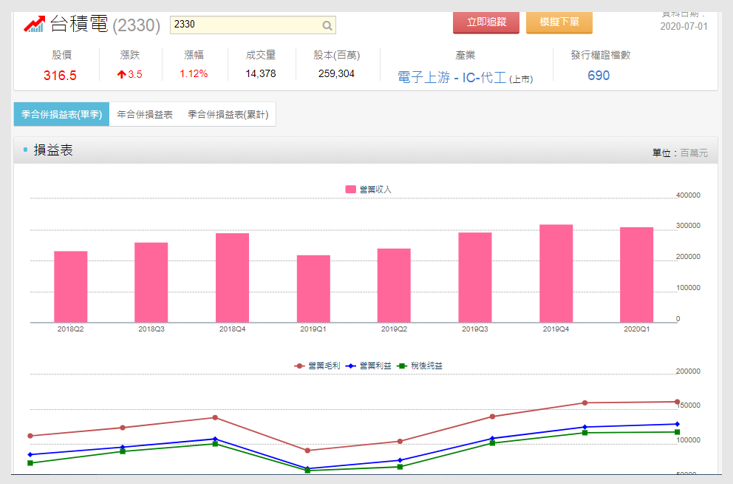
Task: Toggle the 營業收入 legend swatch
Action: coord(351,189)
